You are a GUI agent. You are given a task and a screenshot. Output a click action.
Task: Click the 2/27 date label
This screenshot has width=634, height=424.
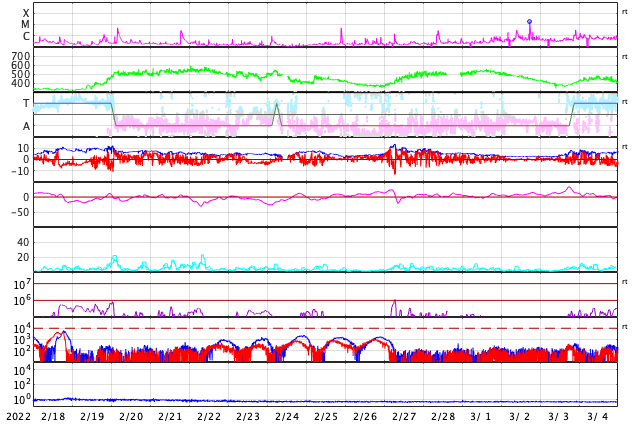(x=404, y=416)
